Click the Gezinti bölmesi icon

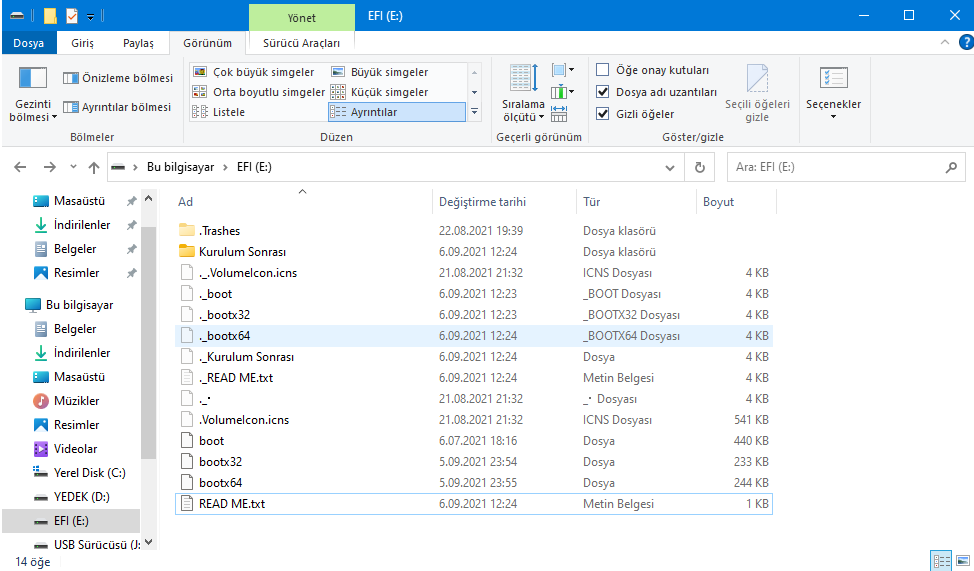pyautogui.click(x=33, y=79)
